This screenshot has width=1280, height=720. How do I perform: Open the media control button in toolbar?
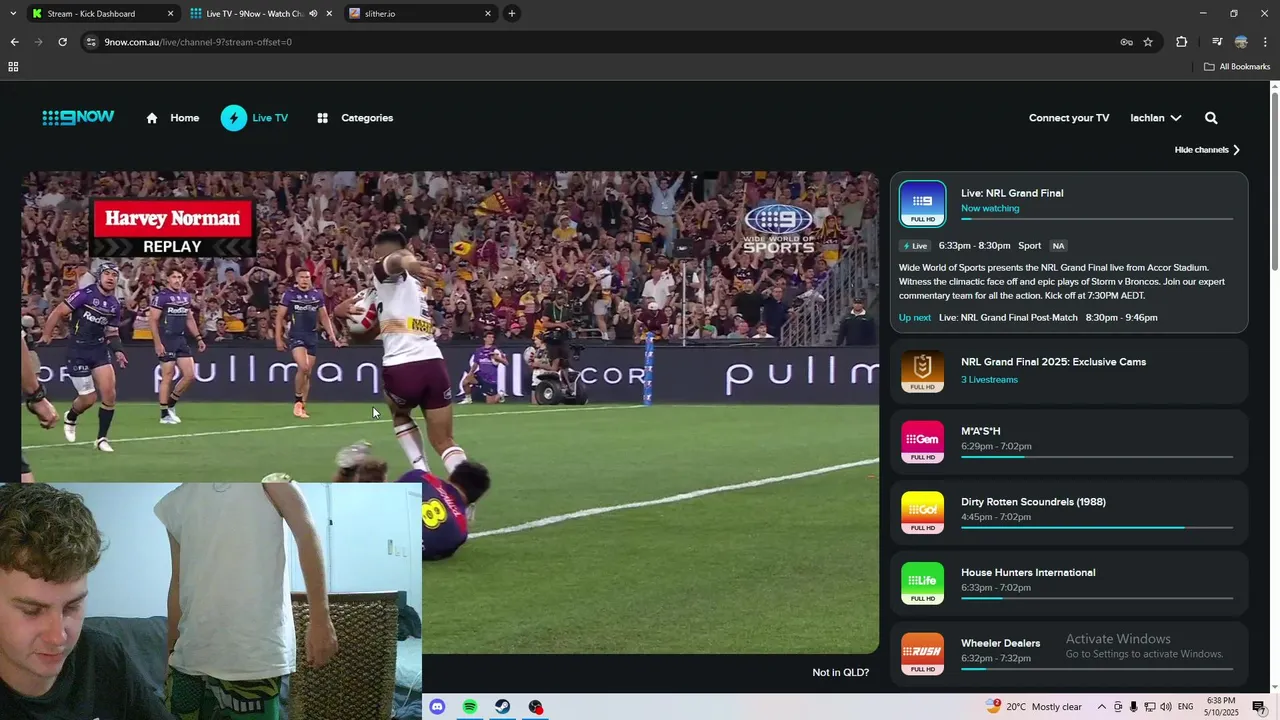(1217, 42)
